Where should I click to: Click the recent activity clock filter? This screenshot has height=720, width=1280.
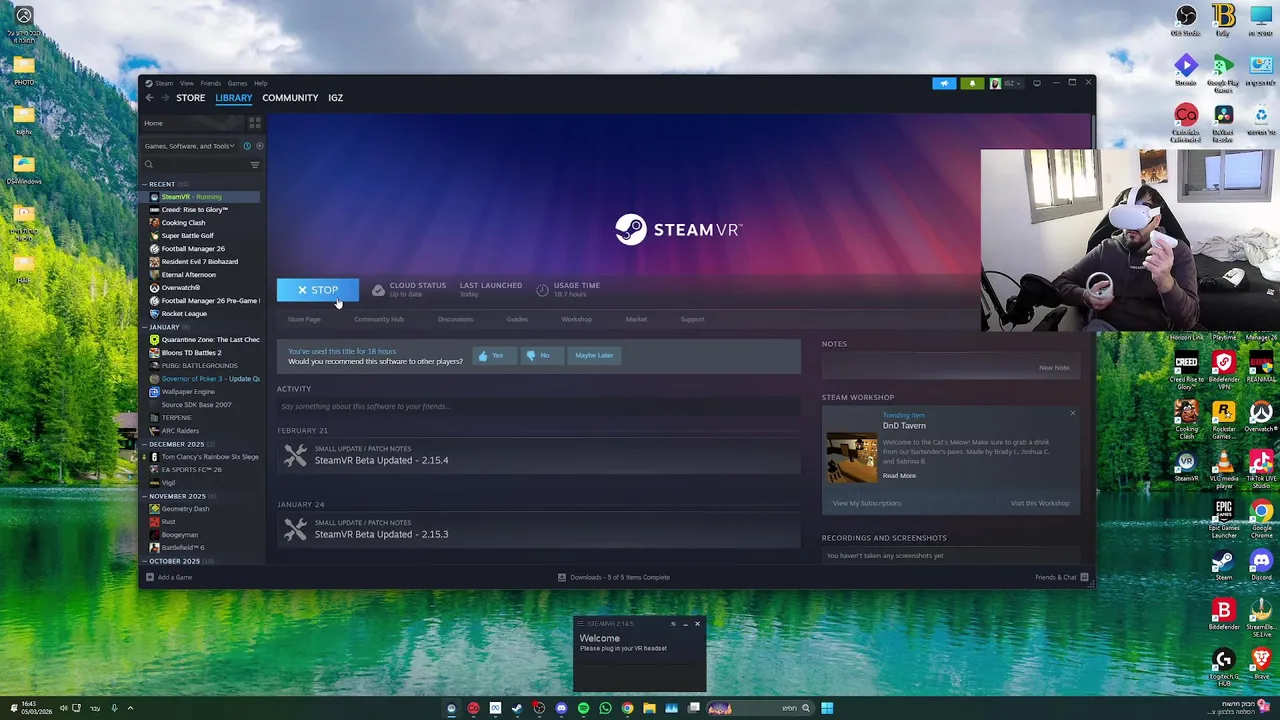(x=247, y=146)
